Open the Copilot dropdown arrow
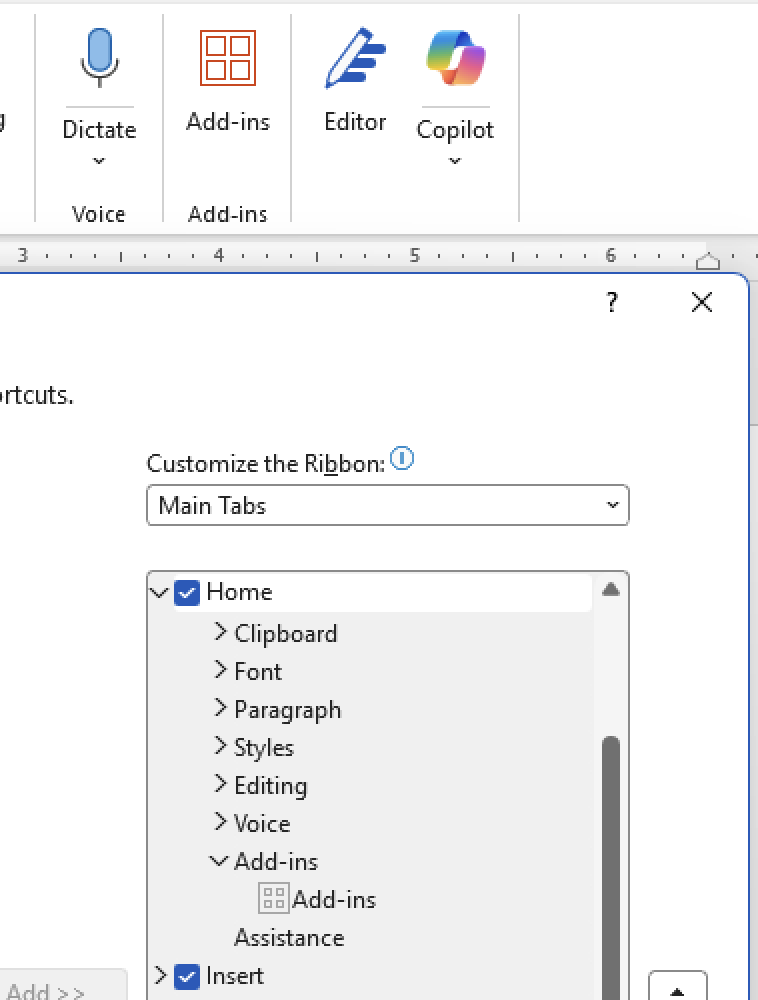This screenshot has width=758, height=1000. click(x=455, y=161)
